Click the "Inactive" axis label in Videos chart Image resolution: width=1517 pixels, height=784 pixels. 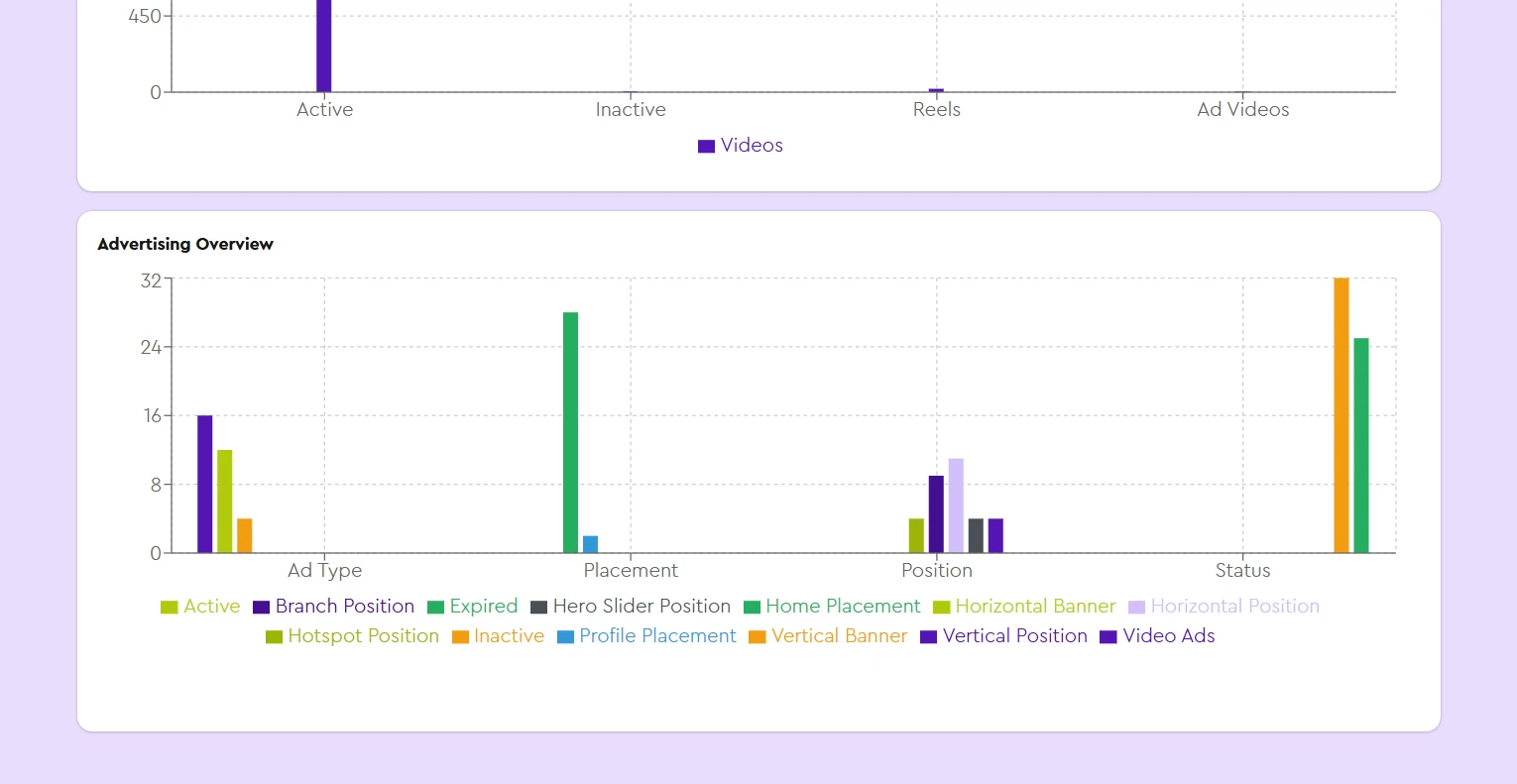click(631, 110)
